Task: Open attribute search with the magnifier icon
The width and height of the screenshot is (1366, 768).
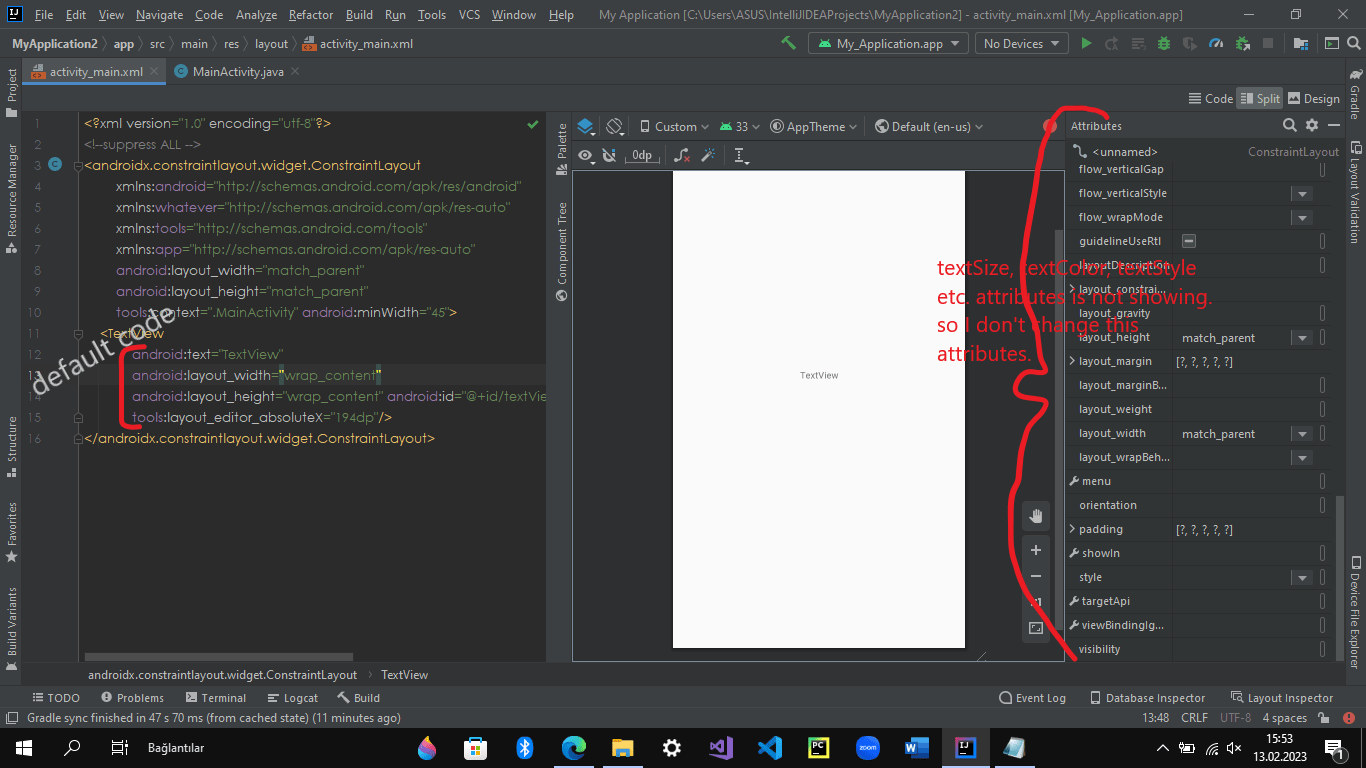Action: (1289, 126)
